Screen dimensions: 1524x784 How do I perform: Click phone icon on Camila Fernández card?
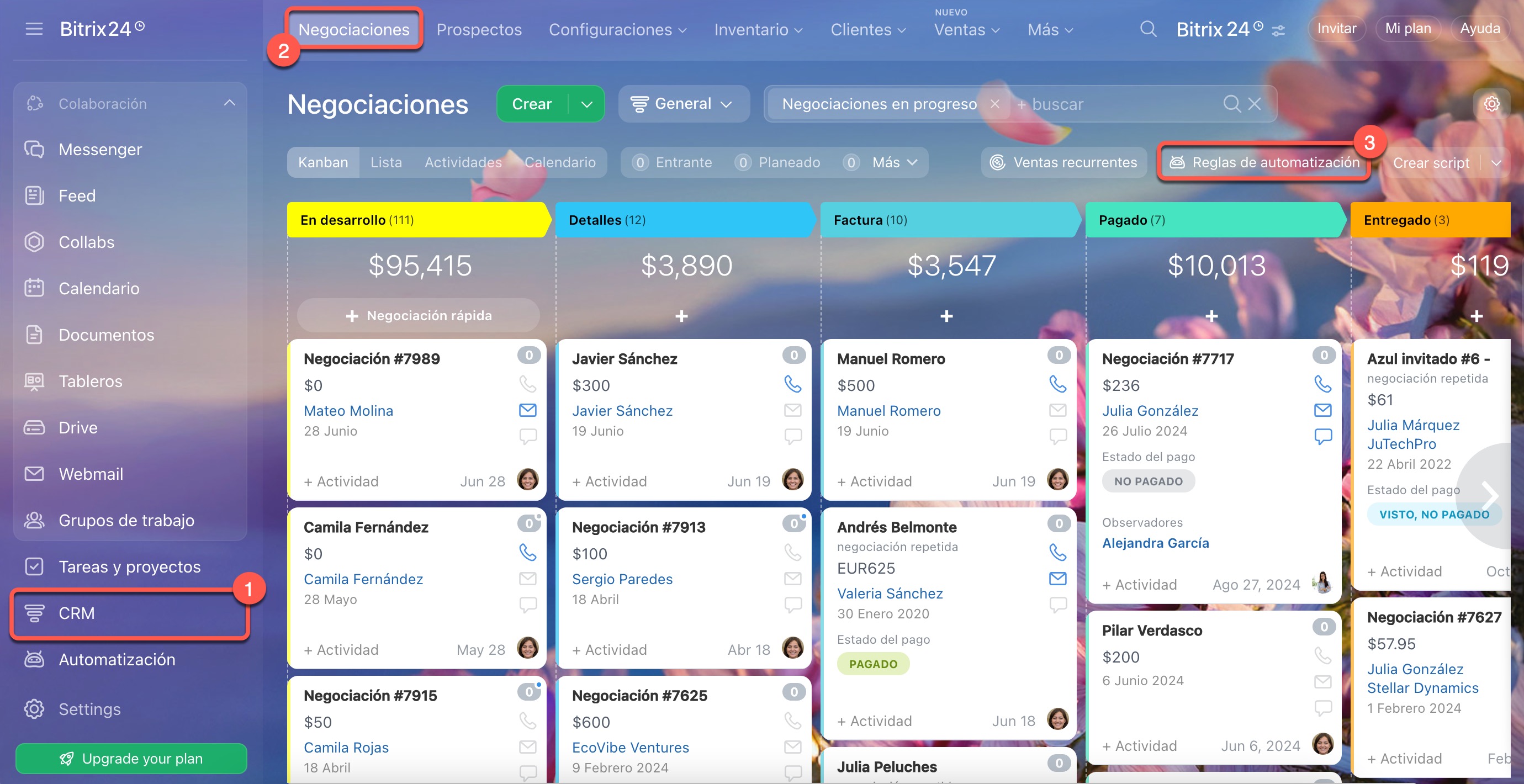(x=527, y=552)
